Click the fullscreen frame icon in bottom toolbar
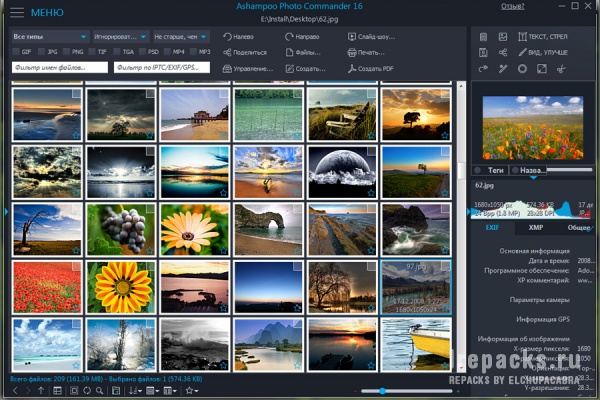Screen dimensions: 600x400 tap(74, 390)
